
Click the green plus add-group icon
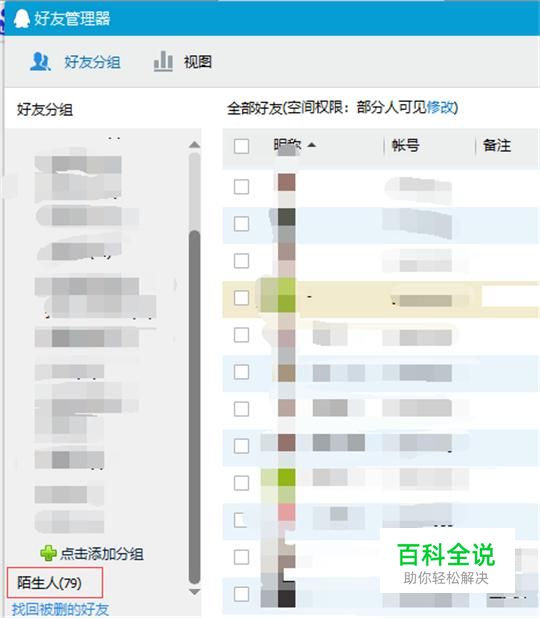[x=48, y=553]
